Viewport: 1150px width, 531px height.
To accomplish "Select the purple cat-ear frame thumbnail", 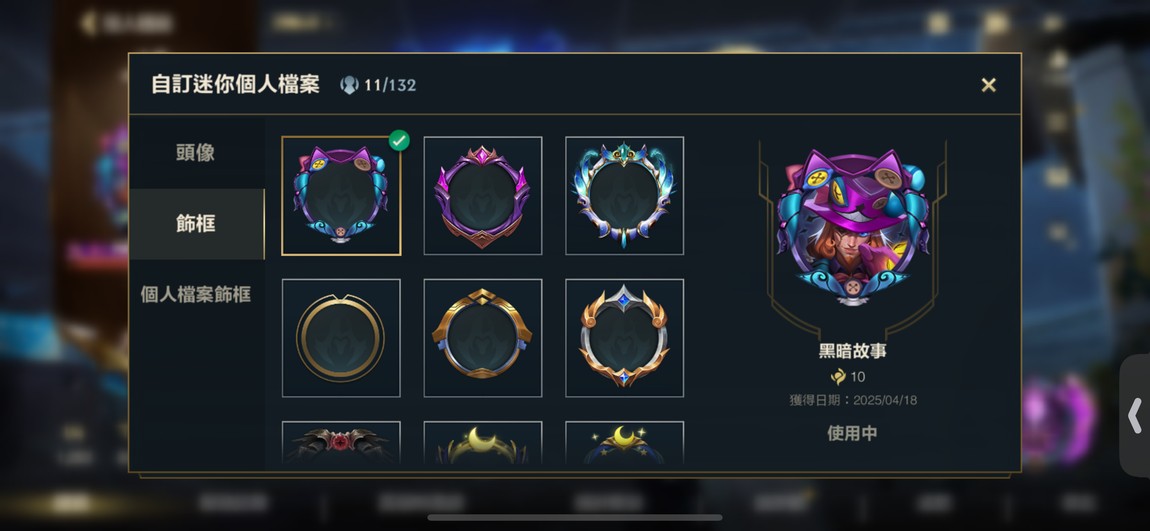I will (x=341, y=196).
